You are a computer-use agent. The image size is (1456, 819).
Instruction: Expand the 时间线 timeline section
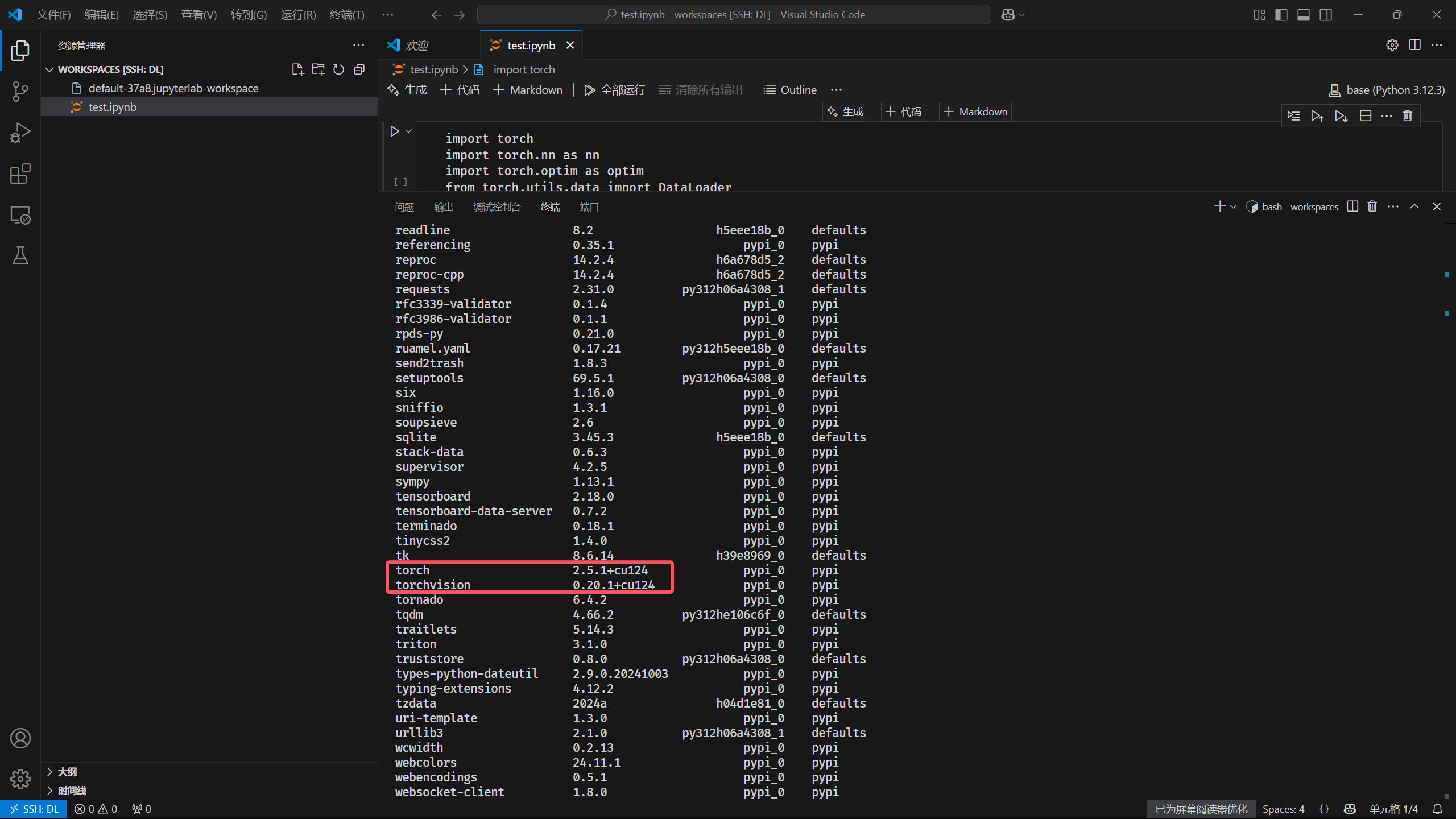point(72,791)
